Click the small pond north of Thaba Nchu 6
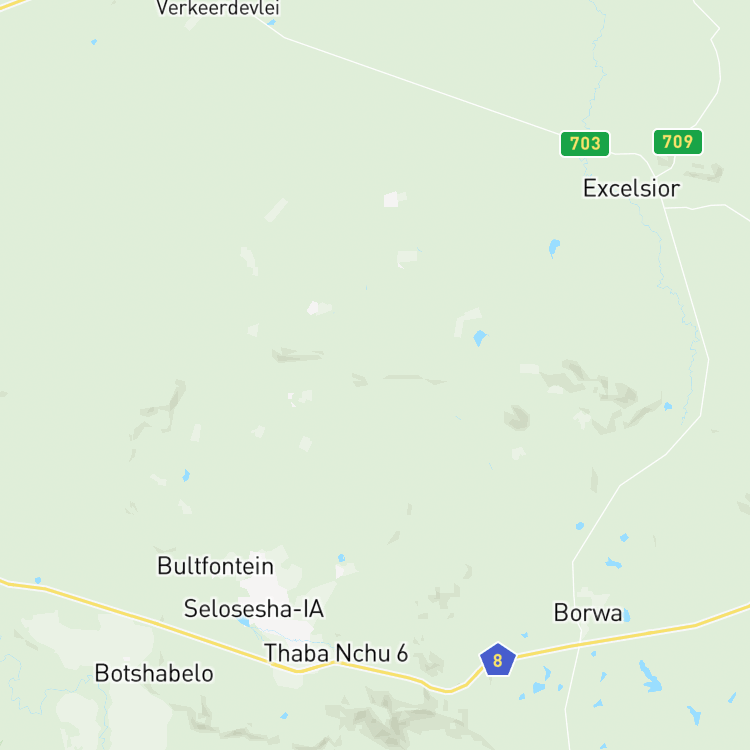Viewport: 750px width, 750px height. pos(342,558)
